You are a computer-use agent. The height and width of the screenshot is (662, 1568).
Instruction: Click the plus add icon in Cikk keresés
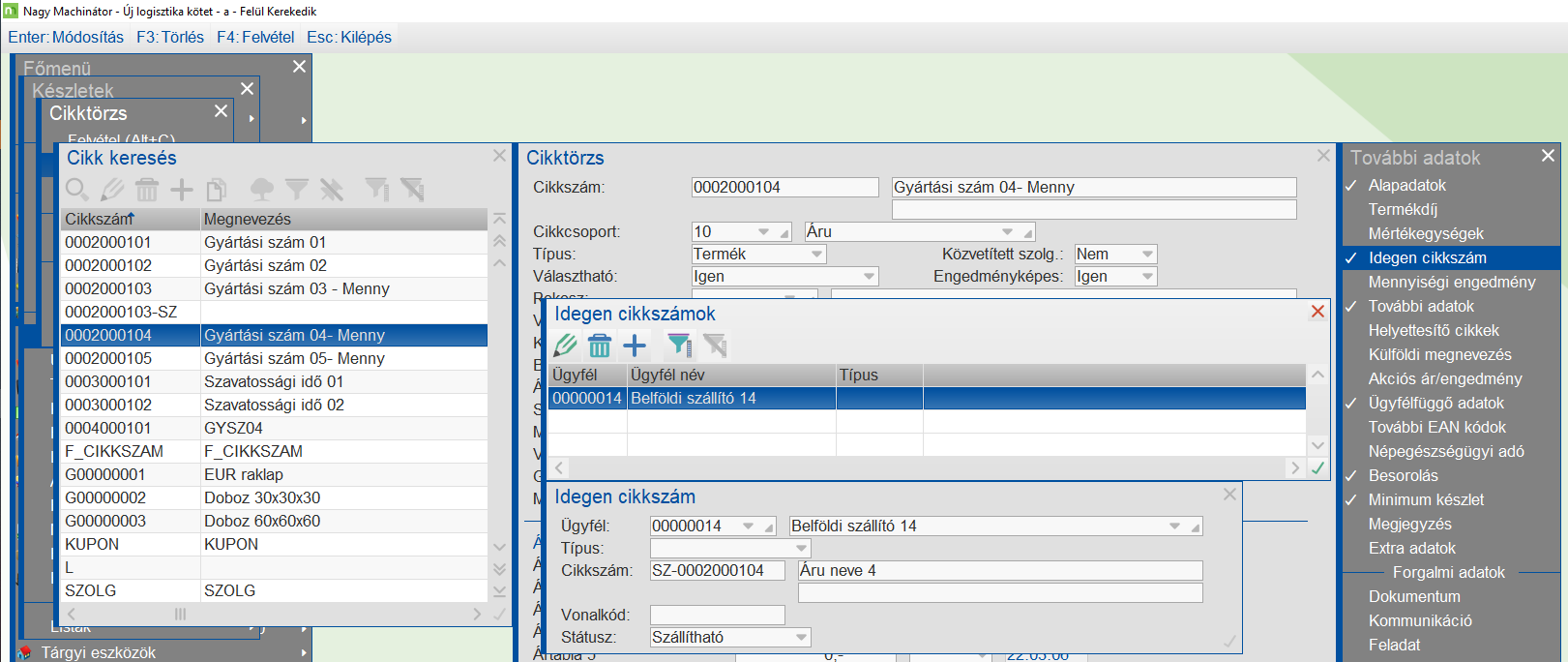click(182, 189)
